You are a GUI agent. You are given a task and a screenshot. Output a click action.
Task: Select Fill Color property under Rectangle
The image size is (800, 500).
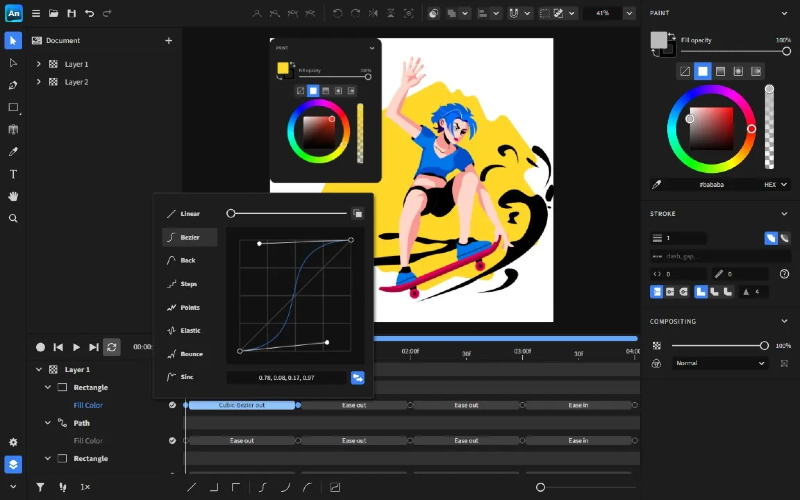click(88, 405)
